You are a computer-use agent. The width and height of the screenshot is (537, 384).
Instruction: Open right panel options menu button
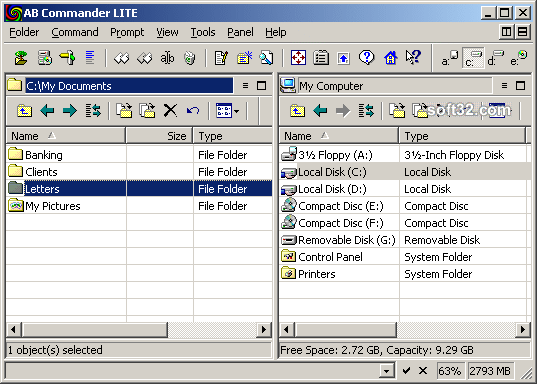[504, 86]
